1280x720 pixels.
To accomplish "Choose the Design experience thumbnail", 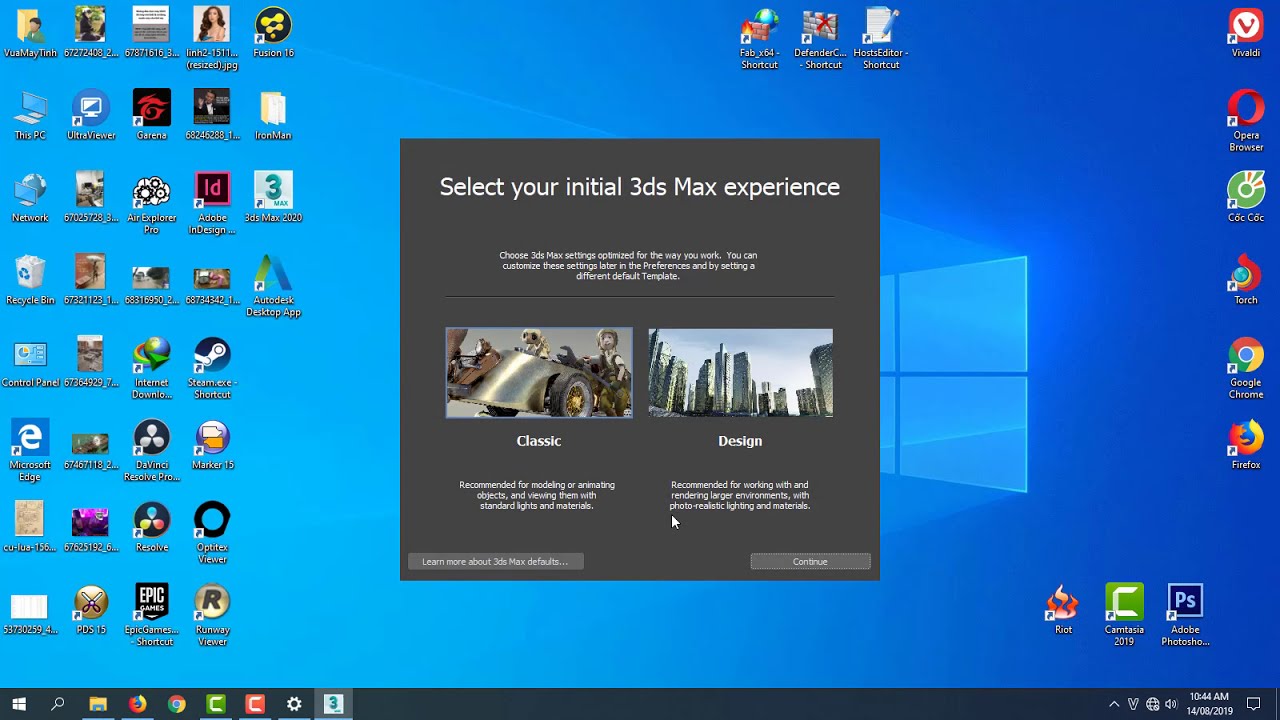I will (740, 373).
